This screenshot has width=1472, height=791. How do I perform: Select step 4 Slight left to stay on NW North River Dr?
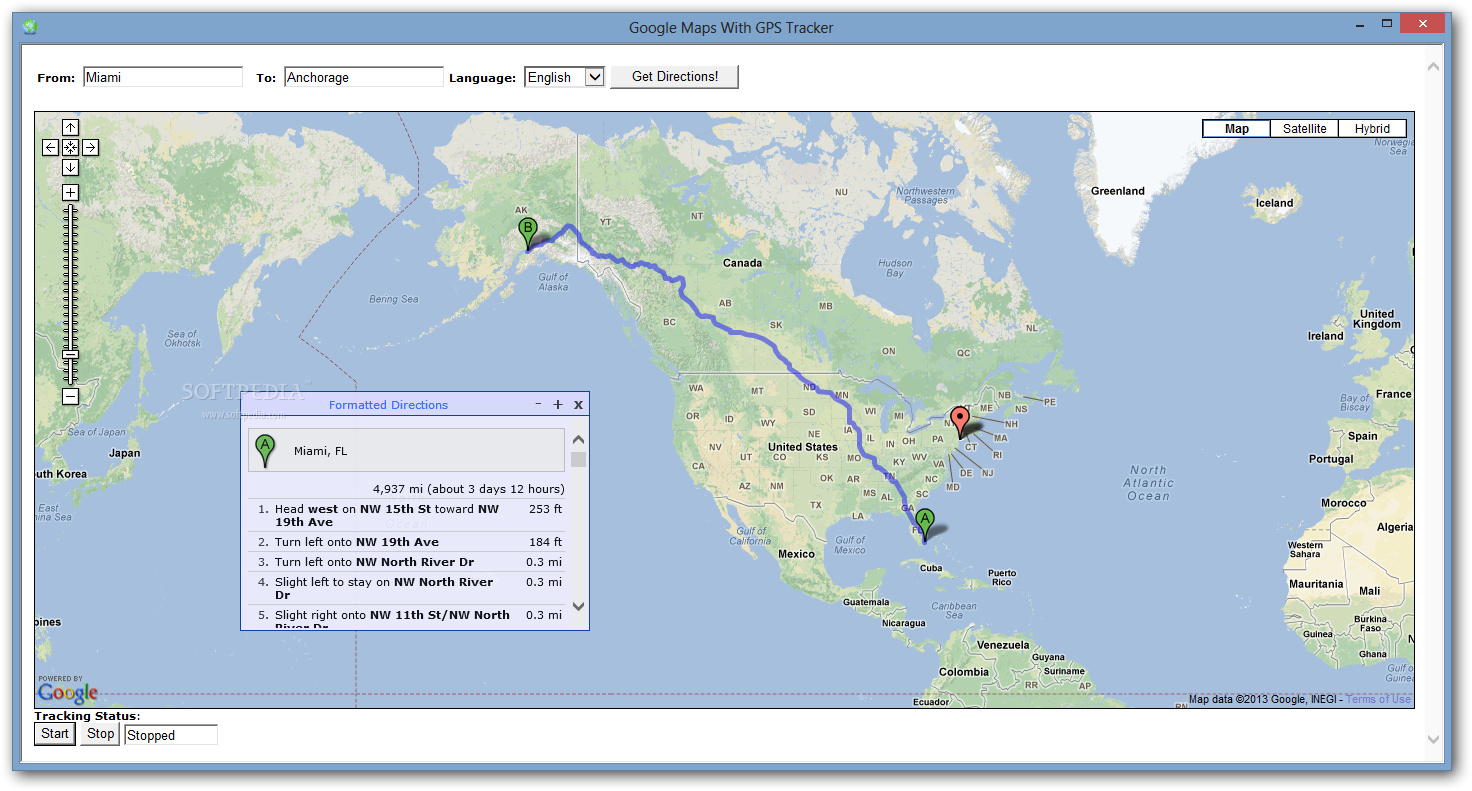[406, 588]
